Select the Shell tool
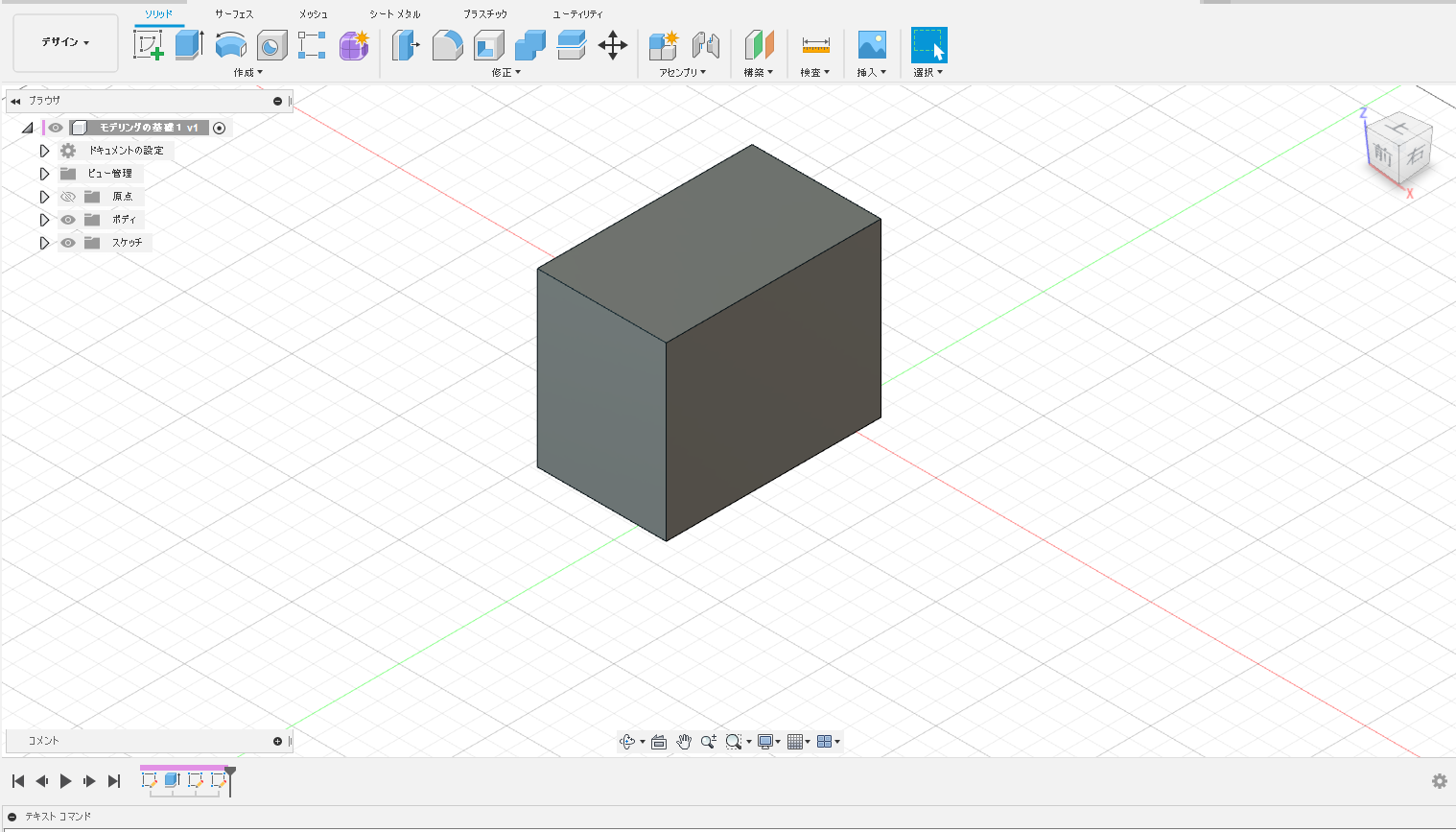This screenshot has height=832, width=1456. [x=488, y=44]
